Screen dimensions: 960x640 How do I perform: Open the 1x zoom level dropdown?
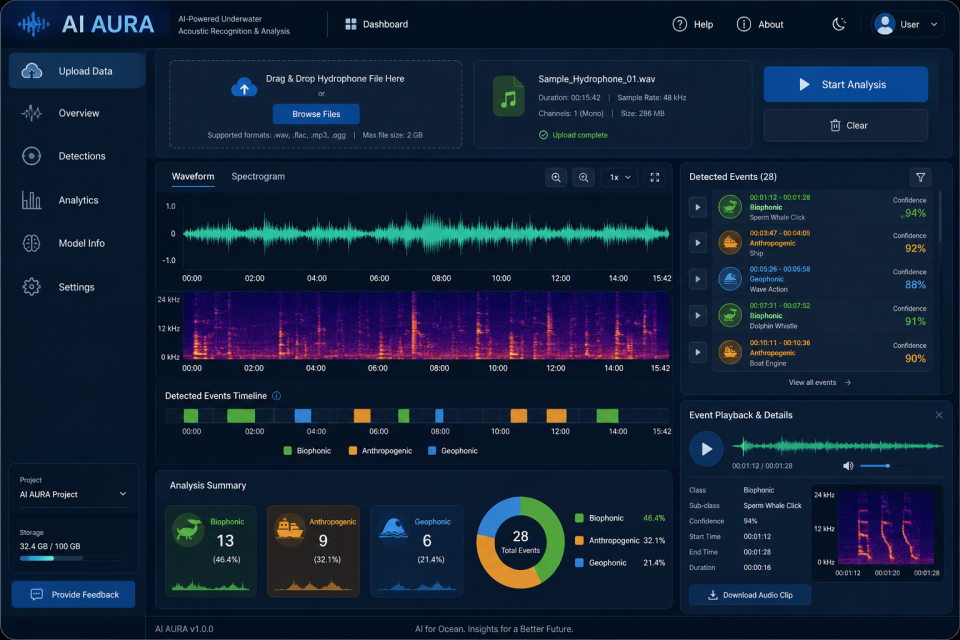click(x=620, y=178)
